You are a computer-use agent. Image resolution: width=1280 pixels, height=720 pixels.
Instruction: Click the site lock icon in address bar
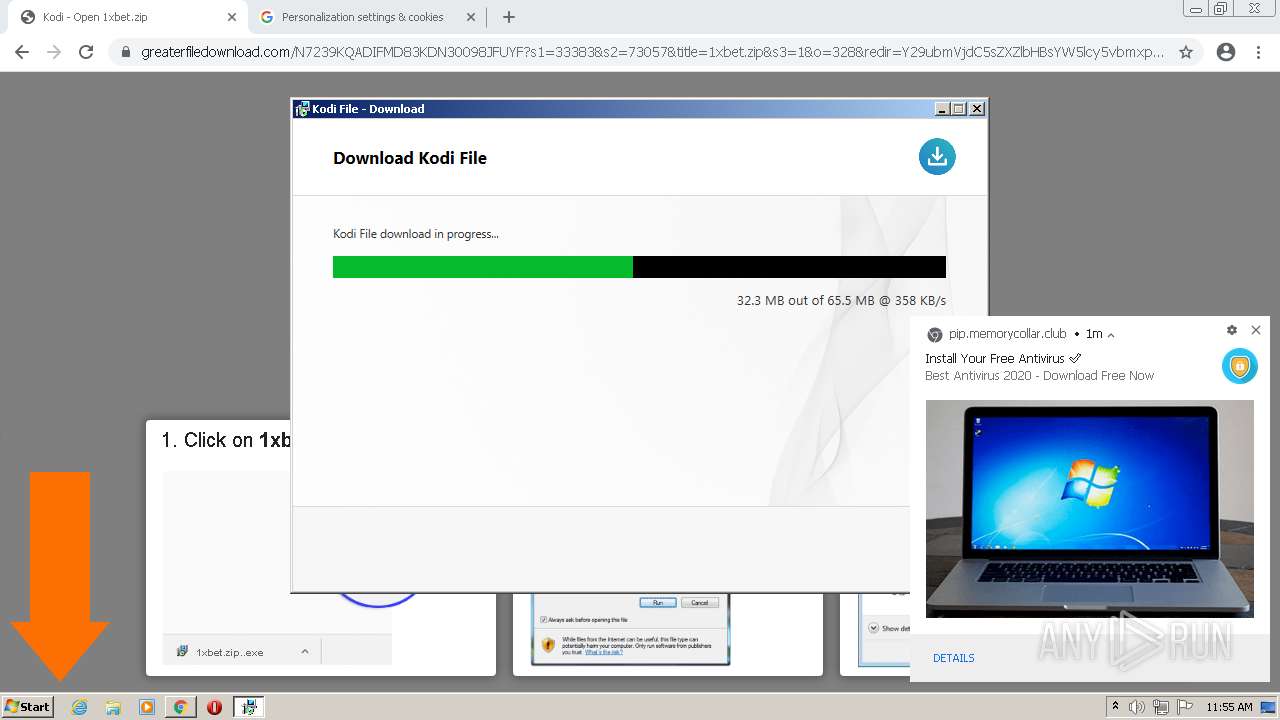click(126, 52)
